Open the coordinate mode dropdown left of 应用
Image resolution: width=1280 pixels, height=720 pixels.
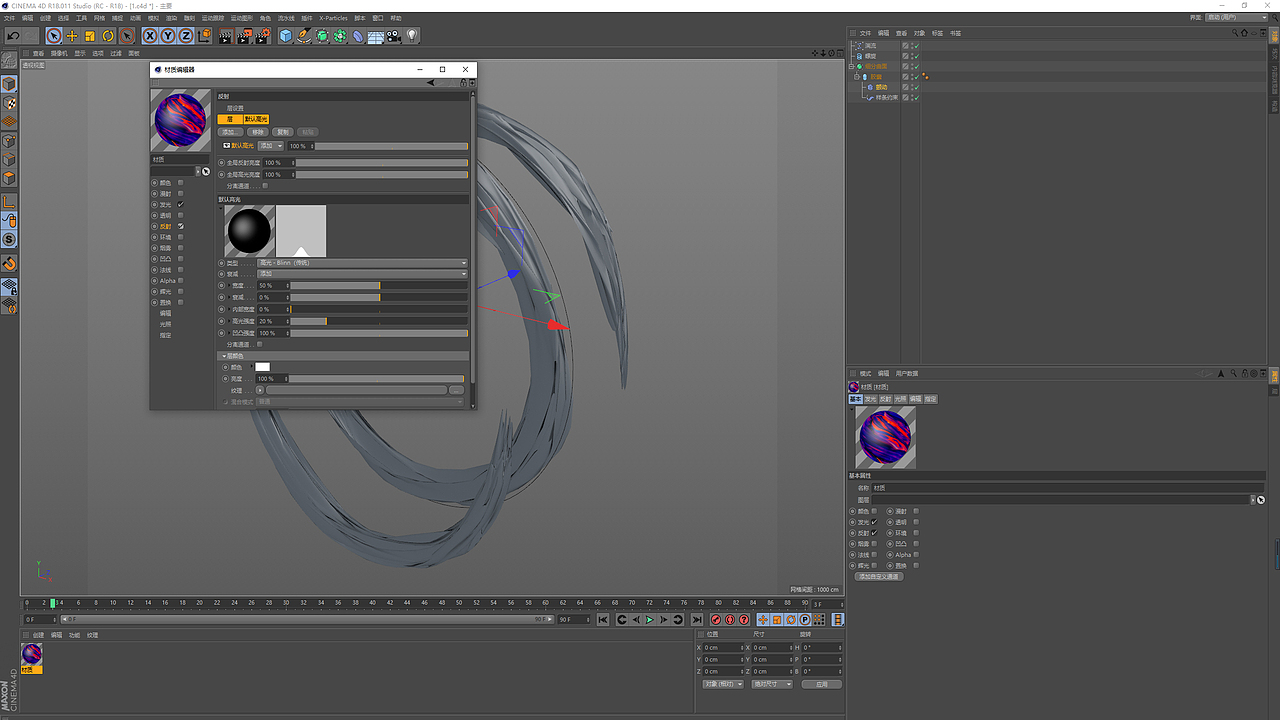[x=723, y=684]
